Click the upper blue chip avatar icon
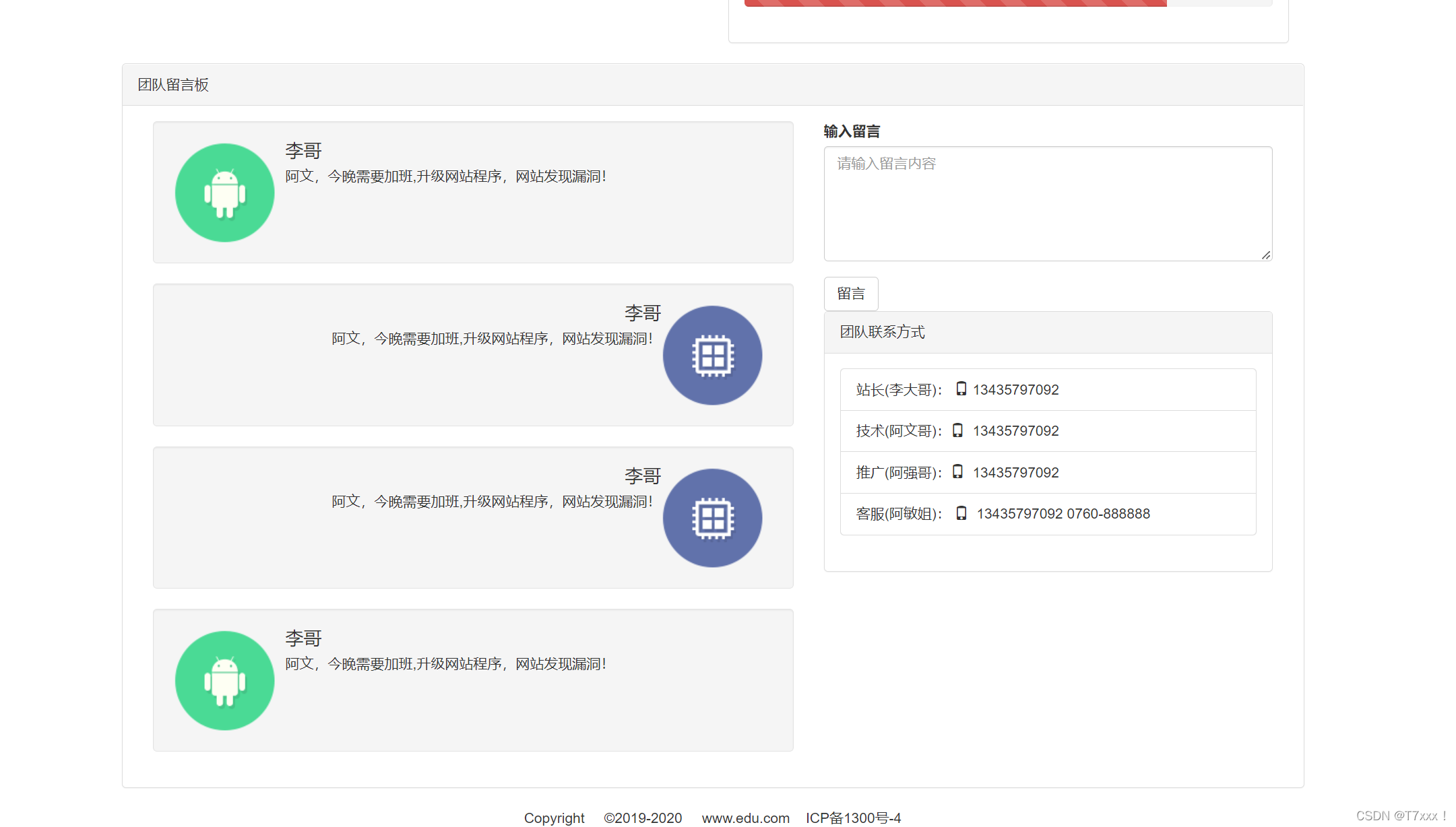This screenshot has width=1456, height=827. point(712,355)
